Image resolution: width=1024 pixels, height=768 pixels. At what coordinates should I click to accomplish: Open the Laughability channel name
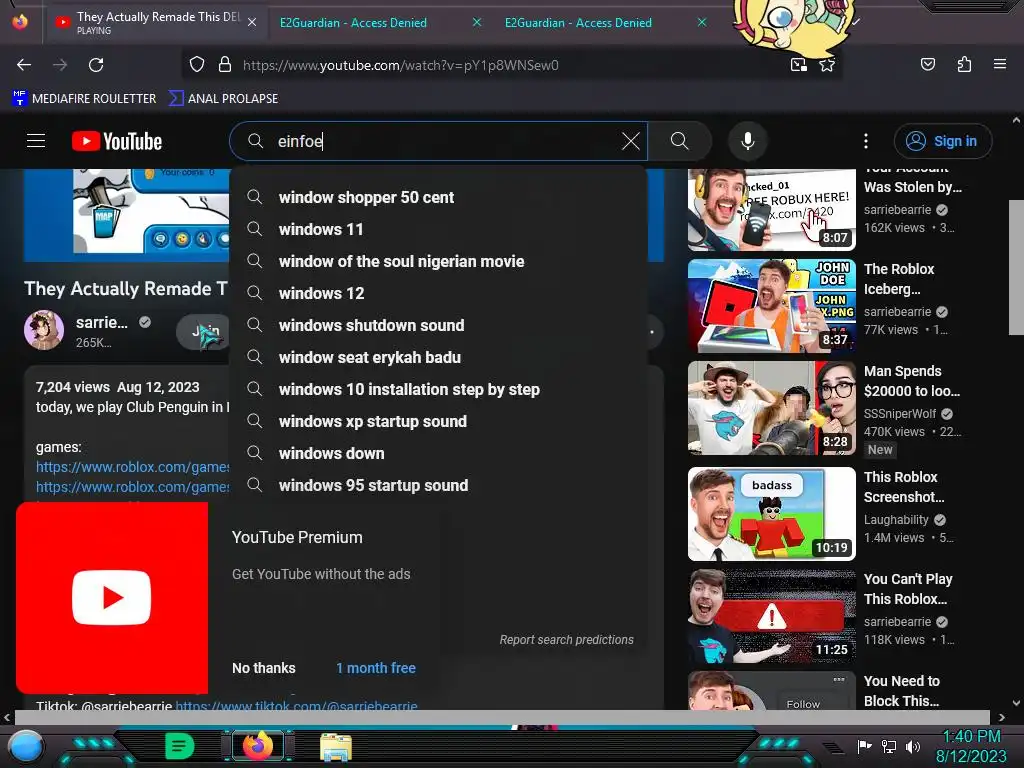(x=896, y=520)
